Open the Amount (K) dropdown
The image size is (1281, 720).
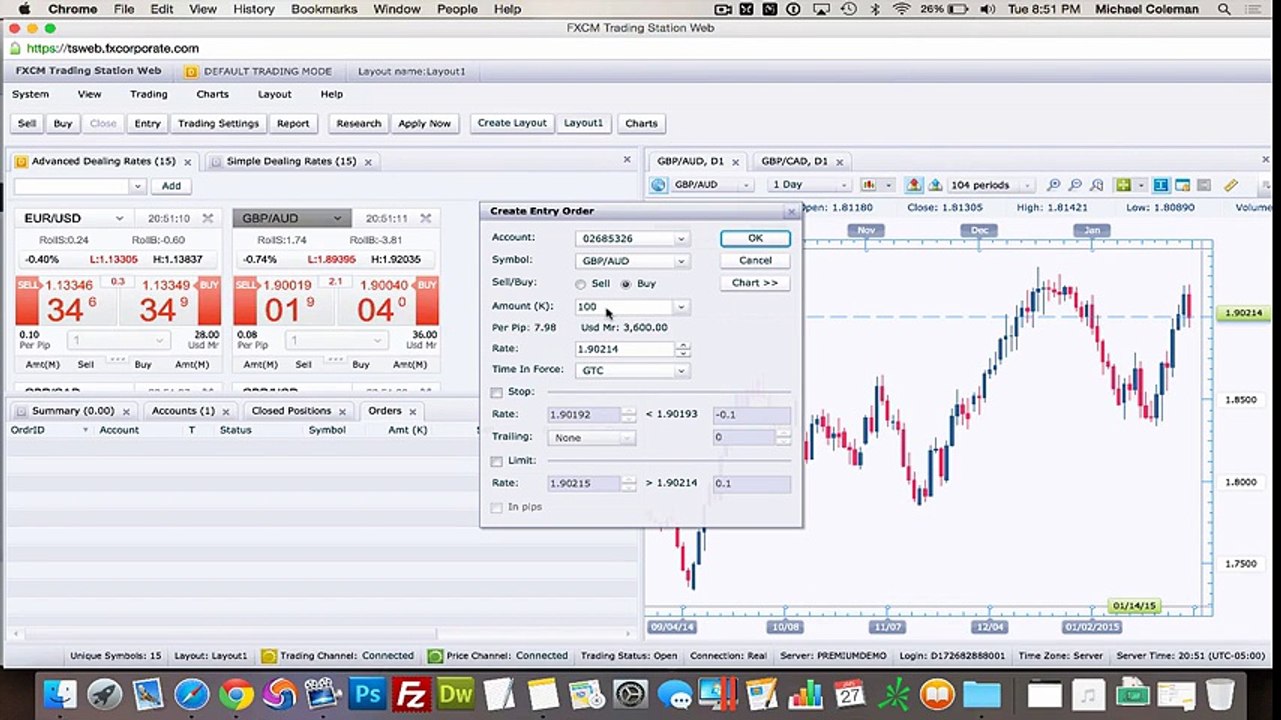tap(681, 307)
